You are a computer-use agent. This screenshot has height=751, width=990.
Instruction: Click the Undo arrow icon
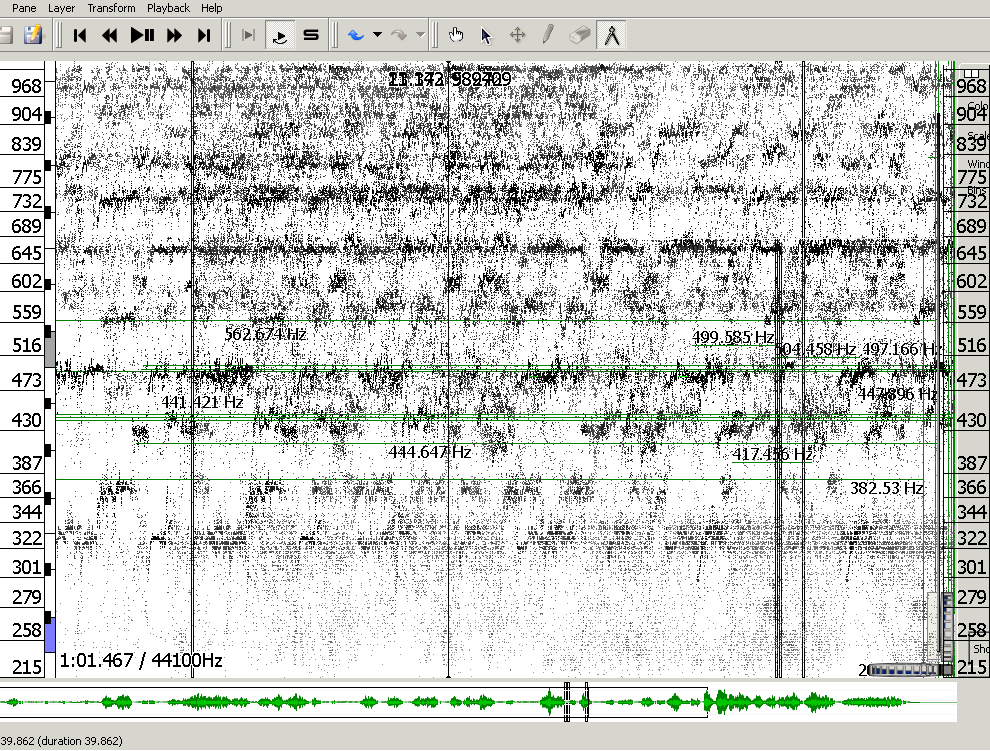tap(356, 36)
